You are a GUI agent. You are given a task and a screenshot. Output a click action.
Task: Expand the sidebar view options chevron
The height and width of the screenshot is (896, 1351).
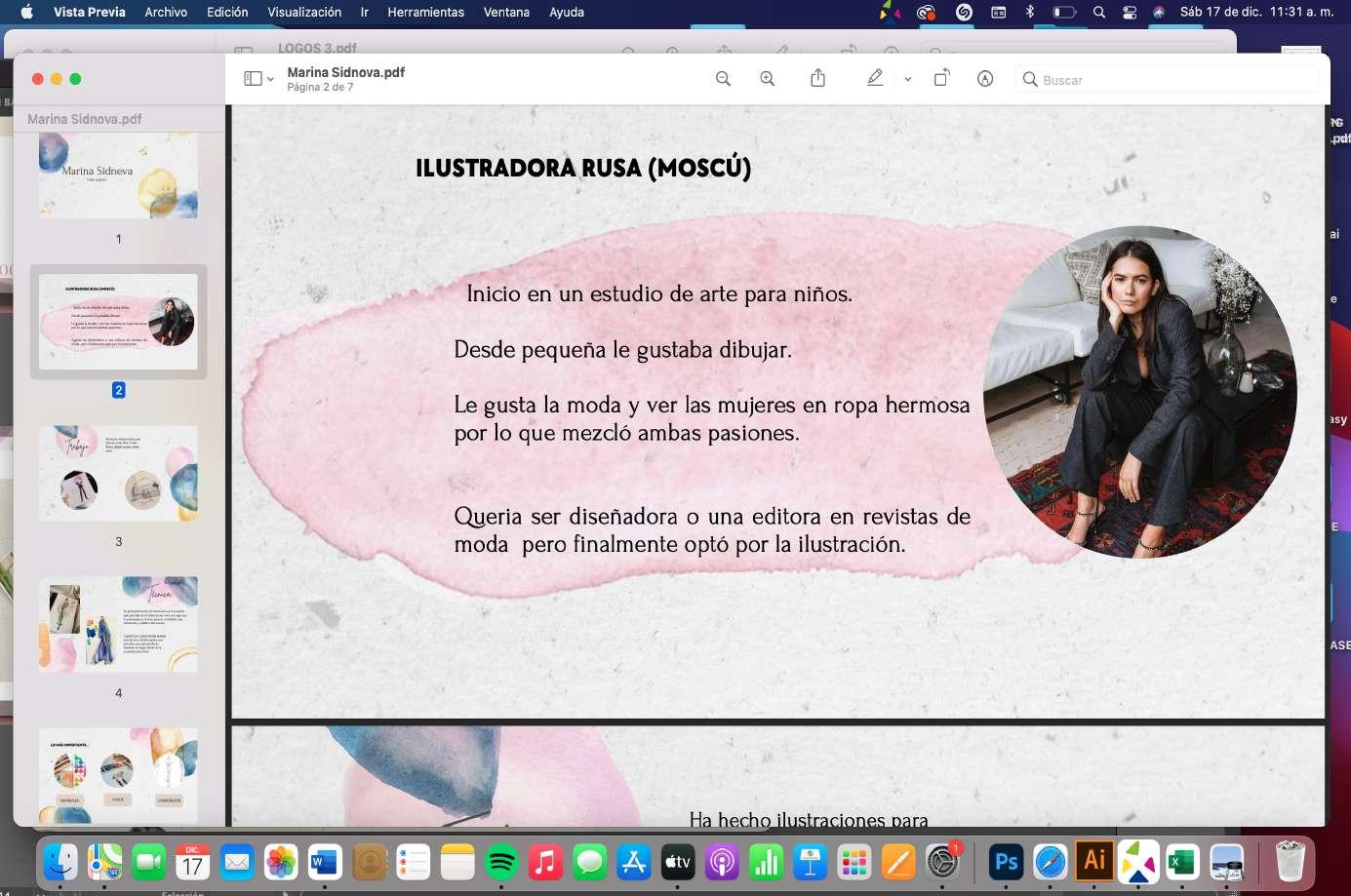269,79
